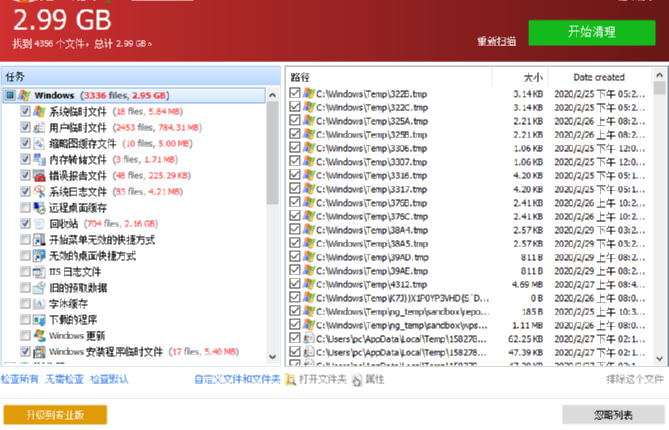669x430 pixels.
Task: Click the 系统临时文件 Windows flag icon
Action: point(39,112)
